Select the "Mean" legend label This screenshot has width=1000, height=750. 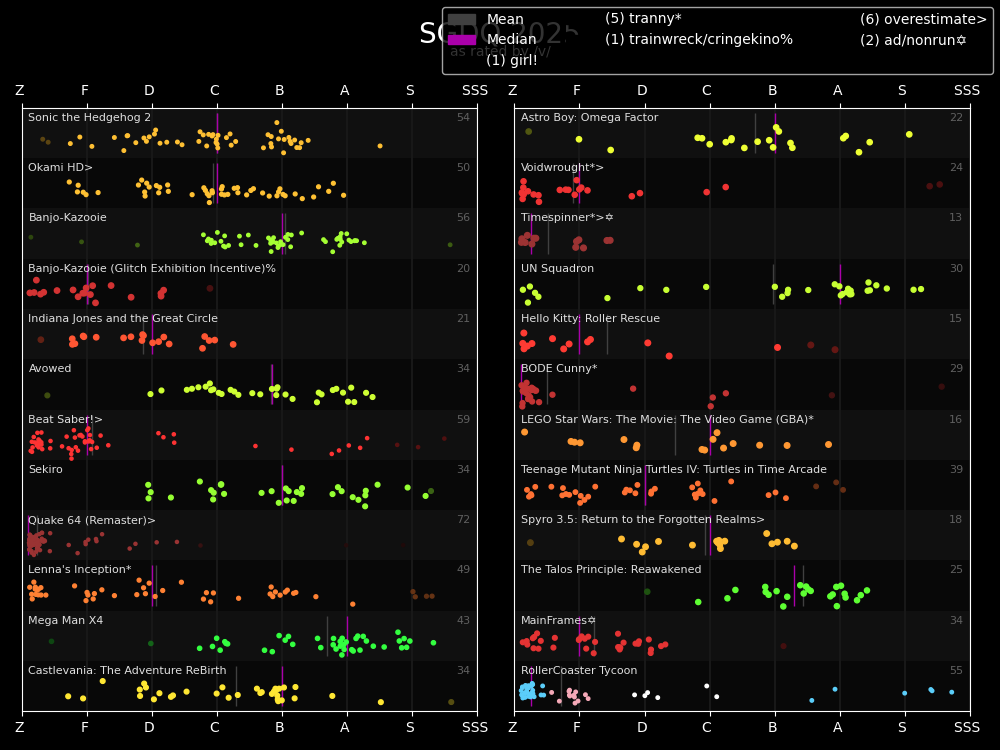(505, 20)
